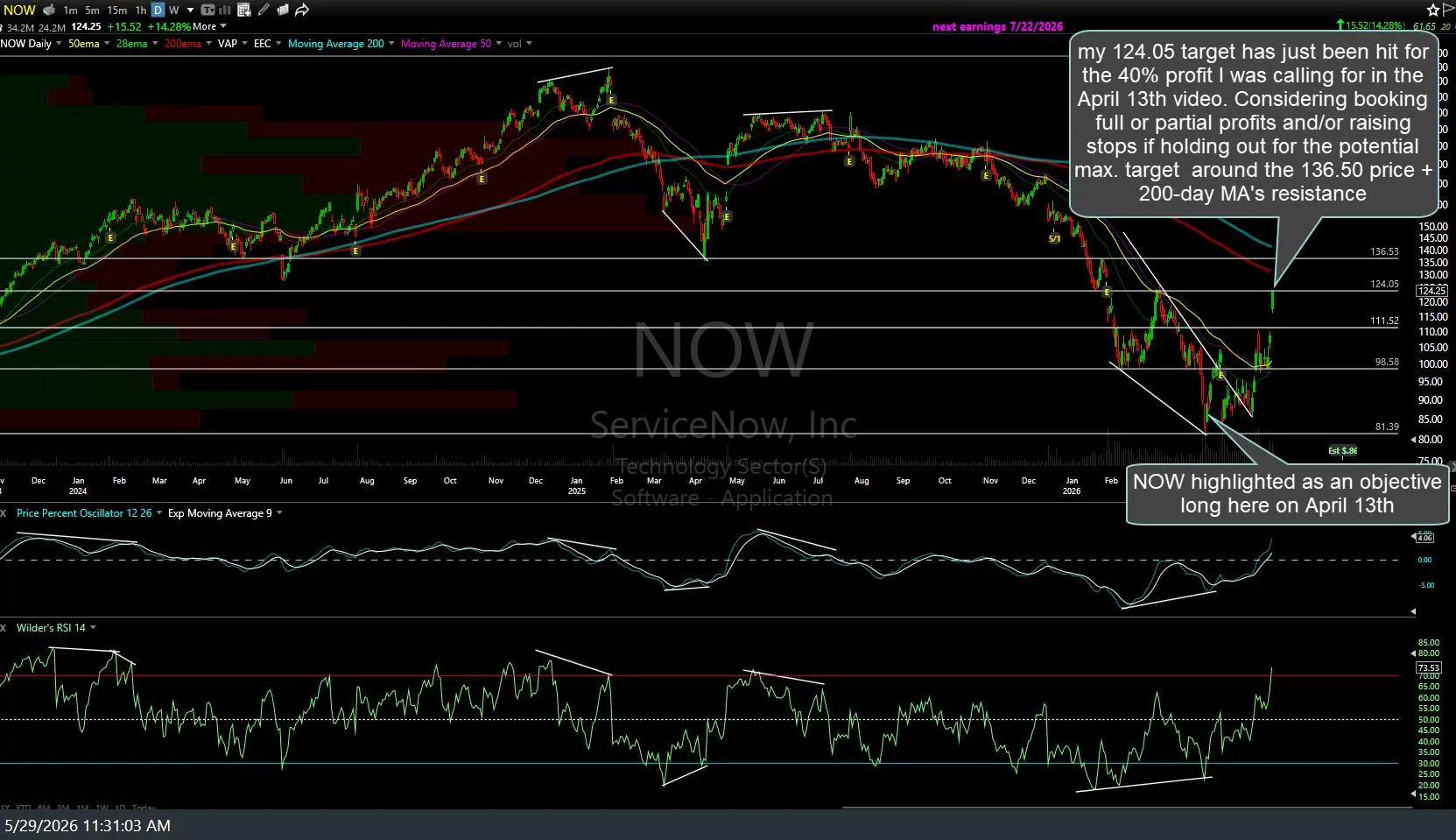Close the Wilder's RSI panel

[x=4, y=628]
